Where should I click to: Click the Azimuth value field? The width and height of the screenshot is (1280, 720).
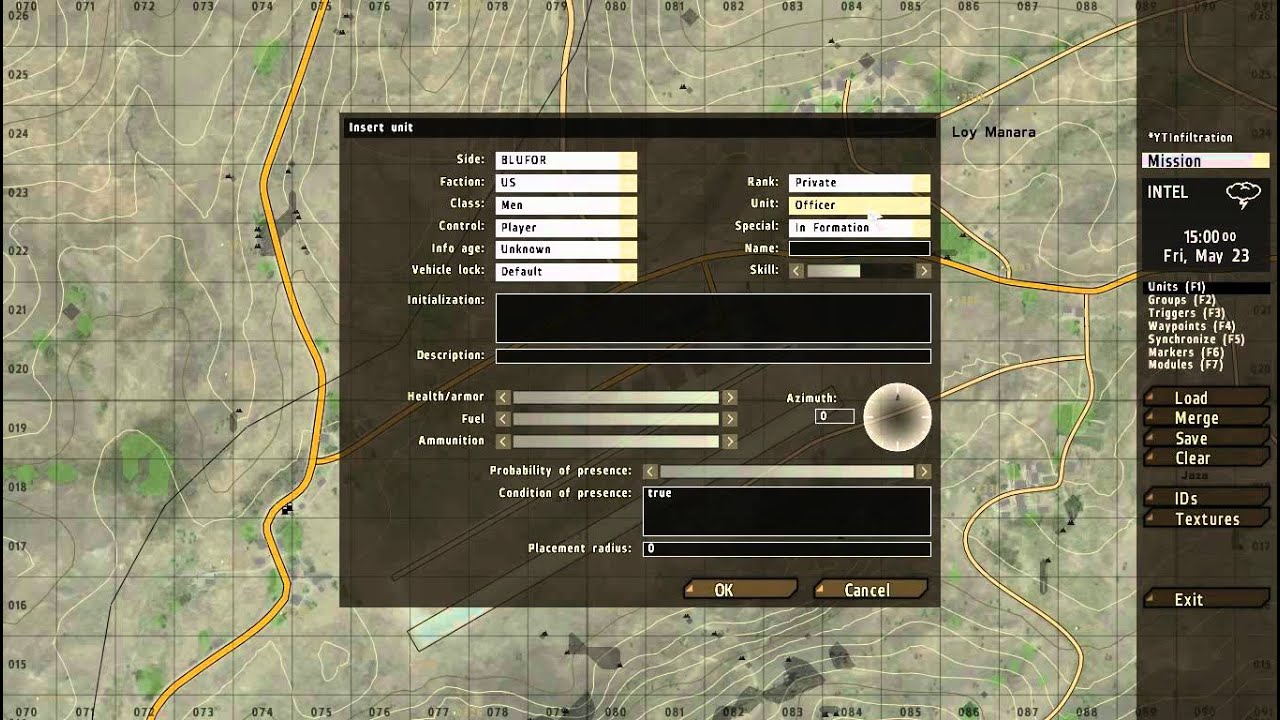pos(834,416)
